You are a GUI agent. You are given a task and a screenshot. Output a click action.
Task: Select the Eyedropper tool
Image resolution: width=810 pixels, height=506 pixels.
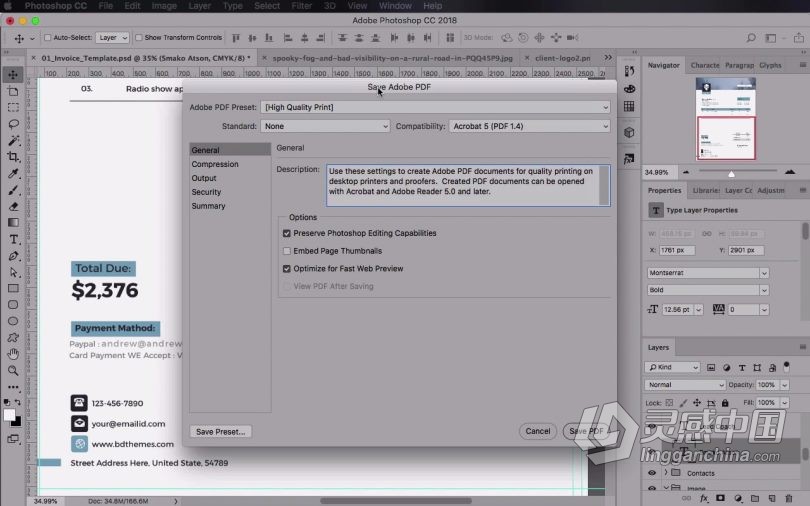13,173
